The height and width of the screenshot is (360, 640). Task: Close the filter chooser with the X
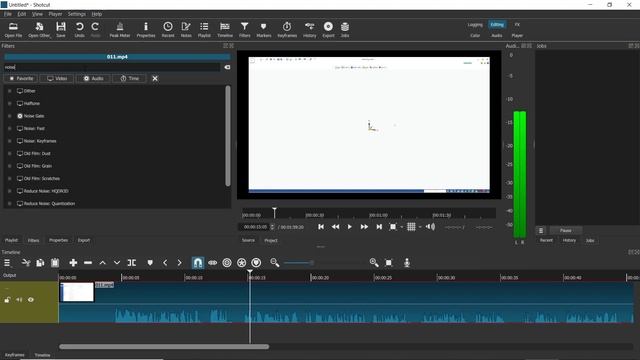tap(155, 78)
